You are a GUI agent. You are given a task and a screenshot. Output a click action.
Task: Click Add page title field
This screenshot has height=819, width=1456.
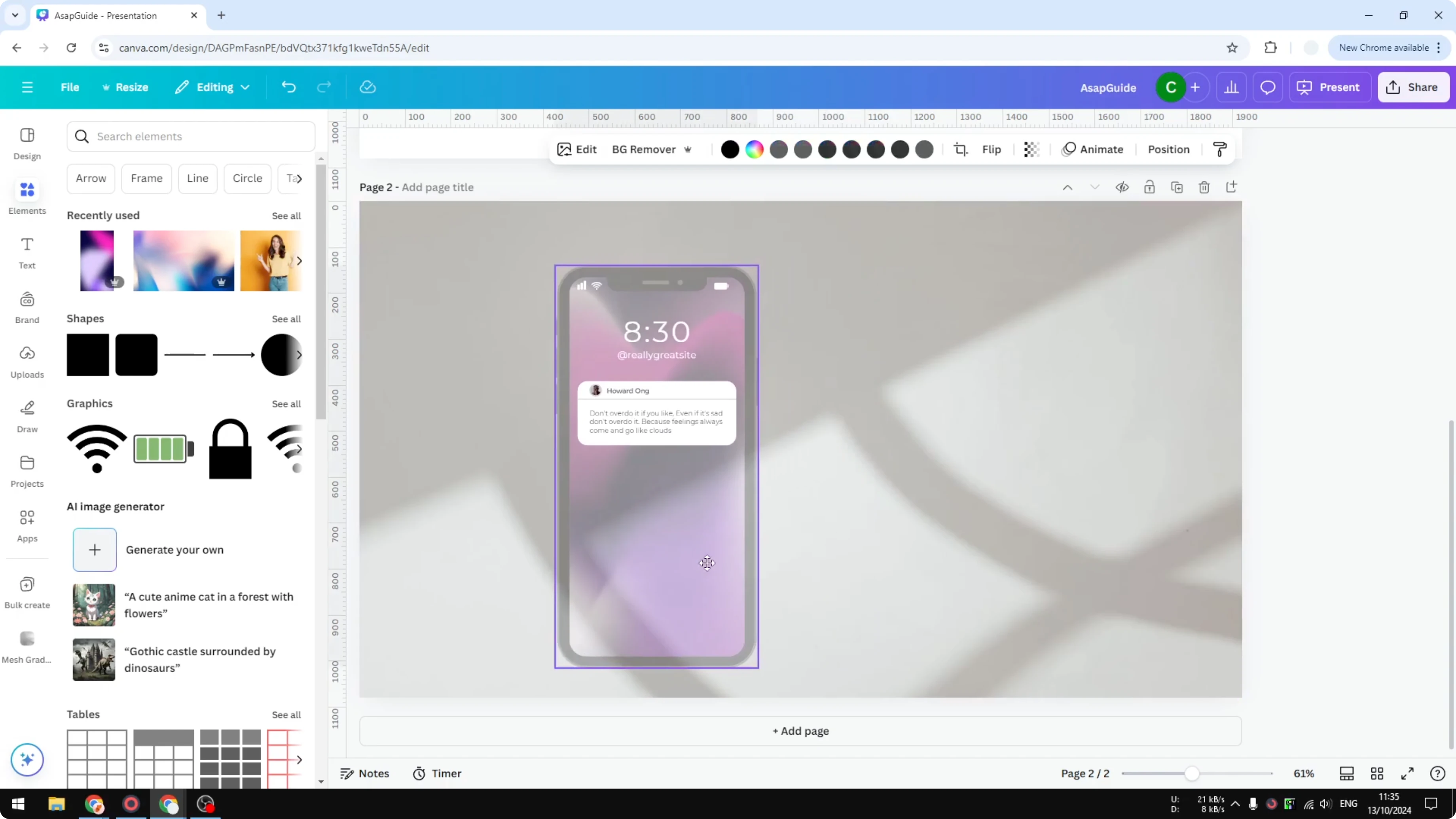click(438, 187)
